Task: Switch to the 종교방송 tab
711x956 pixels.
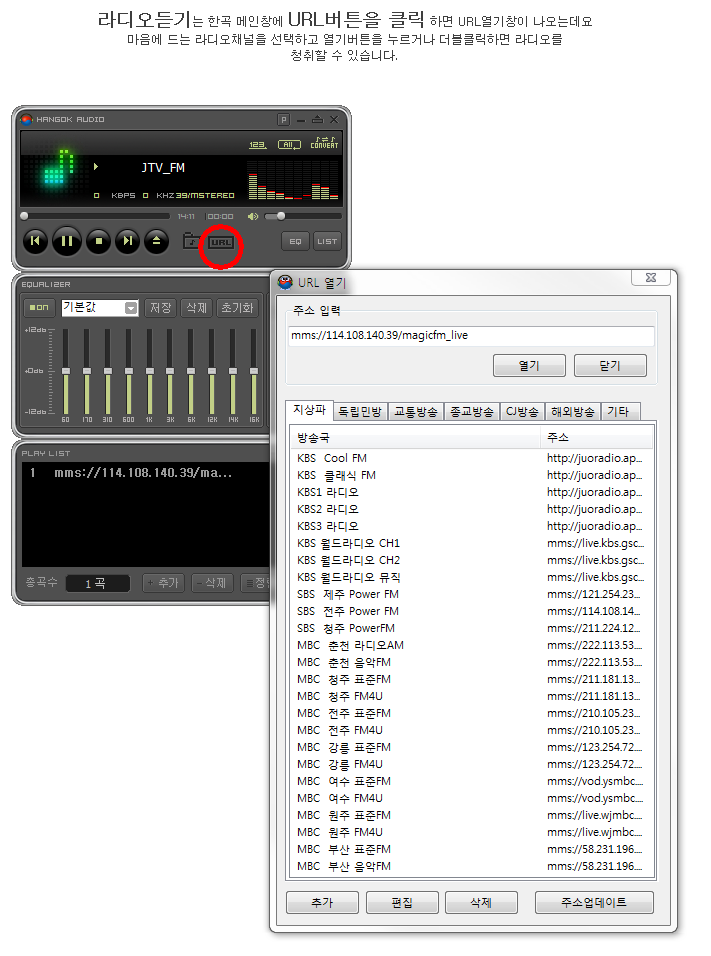Action: tap(472, 412)
